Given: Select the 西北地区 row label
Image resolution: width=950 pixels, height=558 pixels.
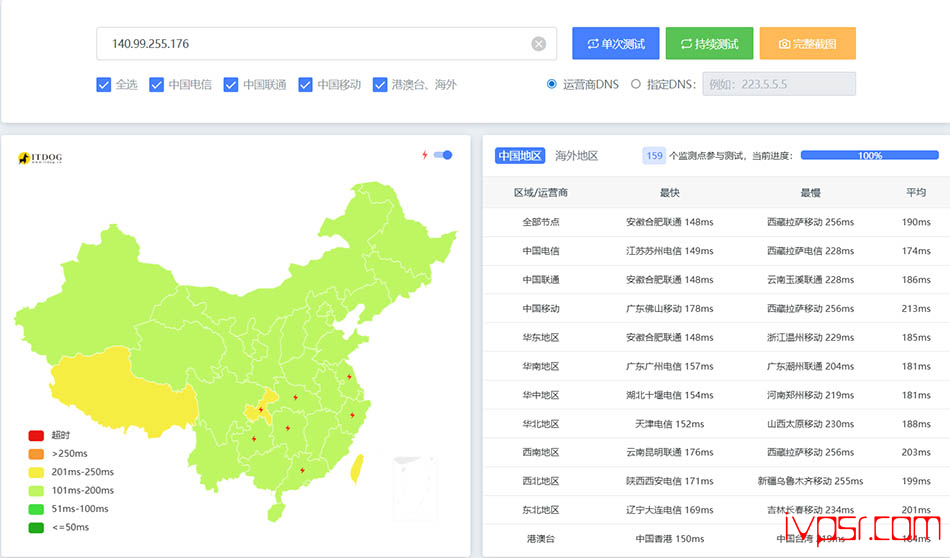Looking at the screenshot, I should (x=540, y=481).
